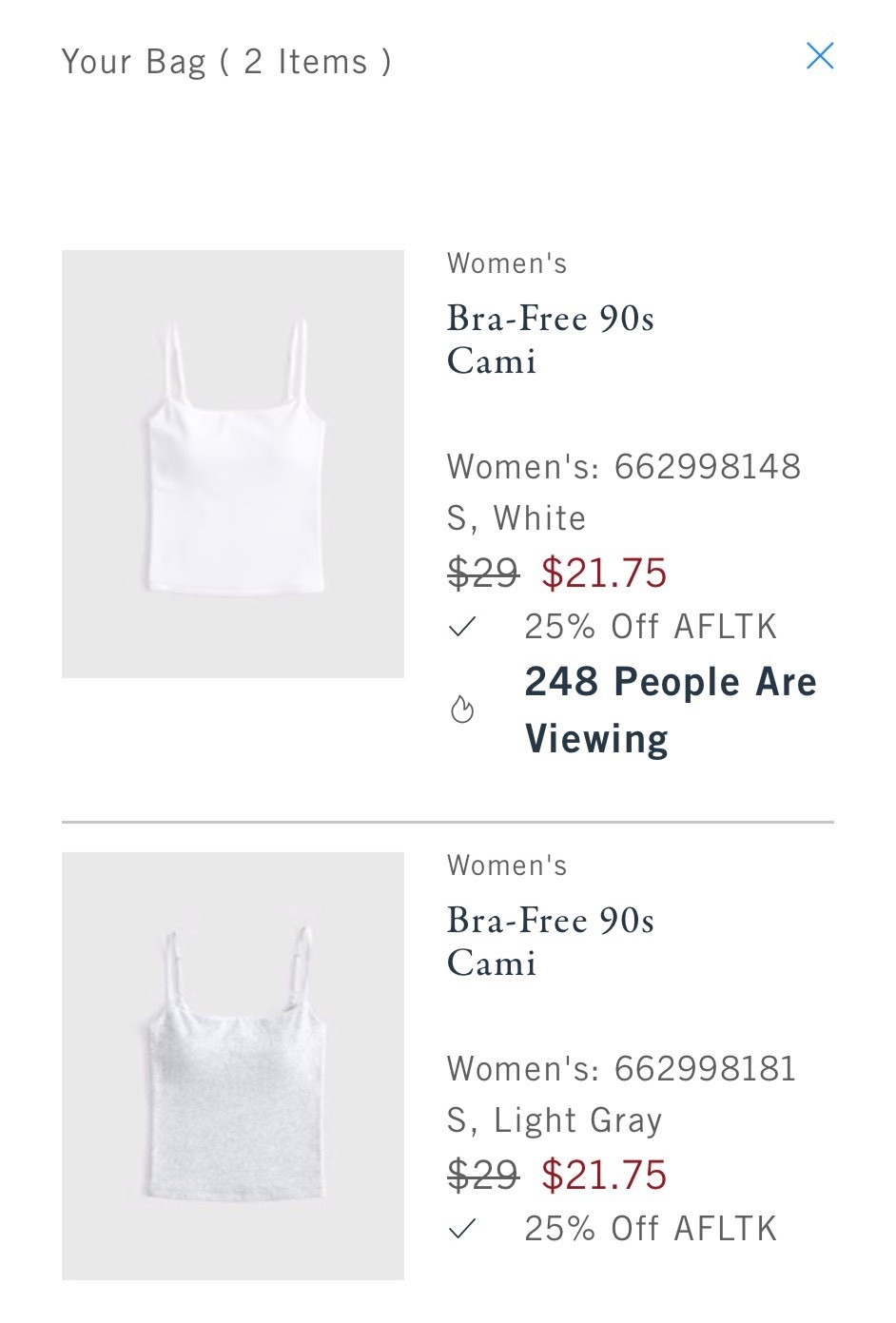Open the white cami product thumbnail
The image size is (896, 1323).
[233, 464]
